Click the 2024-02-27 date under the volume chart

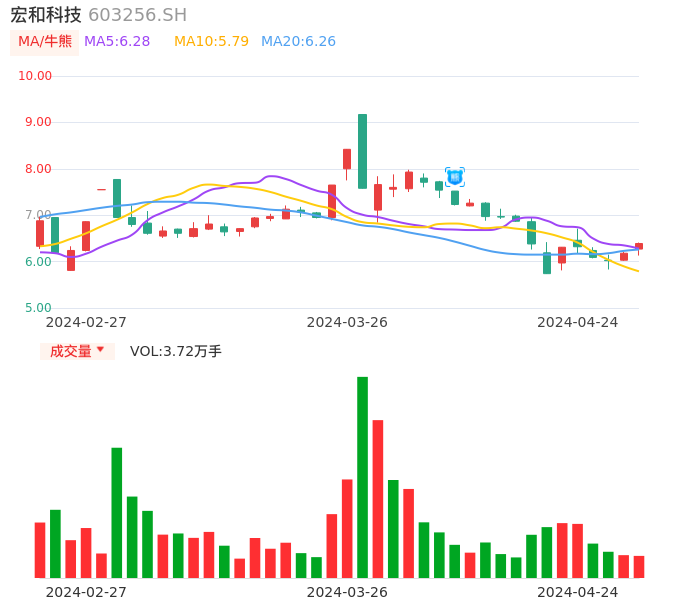[x=86, y=592]
